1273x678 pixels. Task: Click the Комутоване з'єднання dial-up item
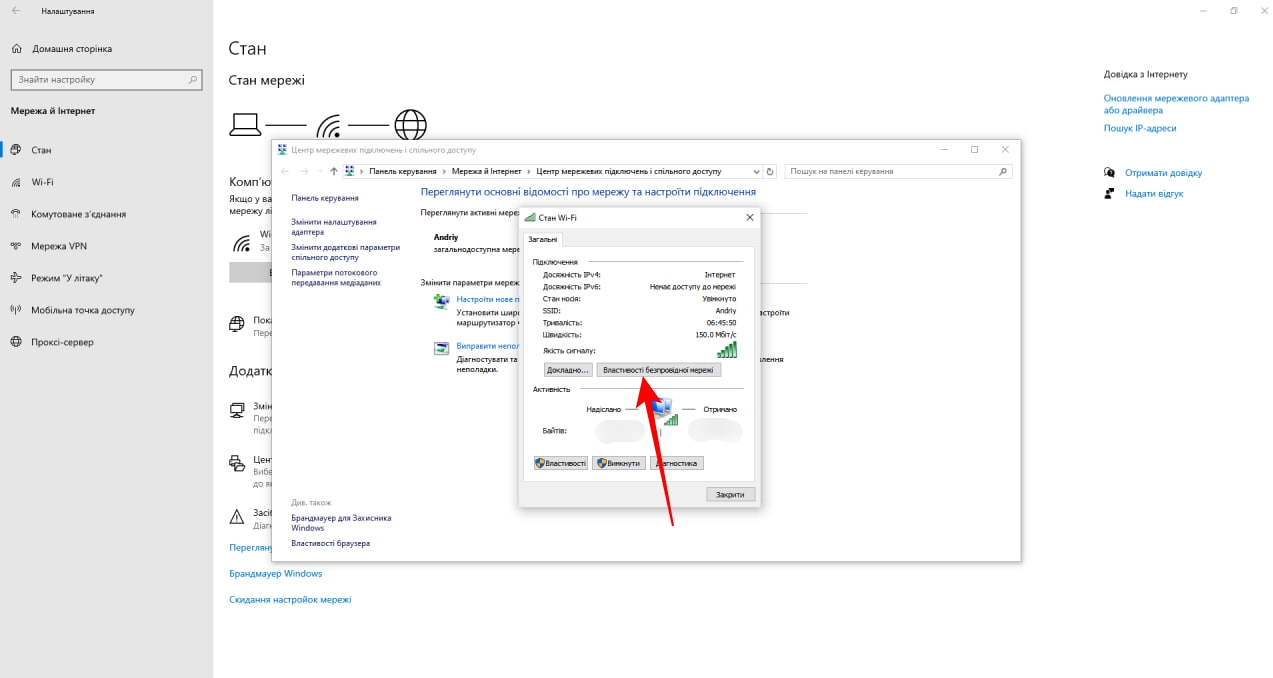[78, 214]
